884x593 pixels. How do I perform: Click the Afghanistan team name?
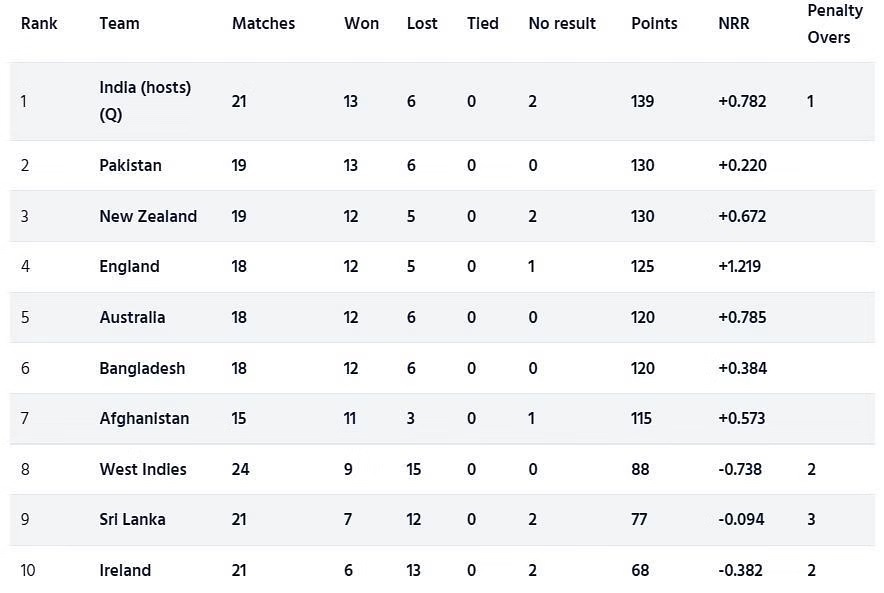tap(144, 418)
